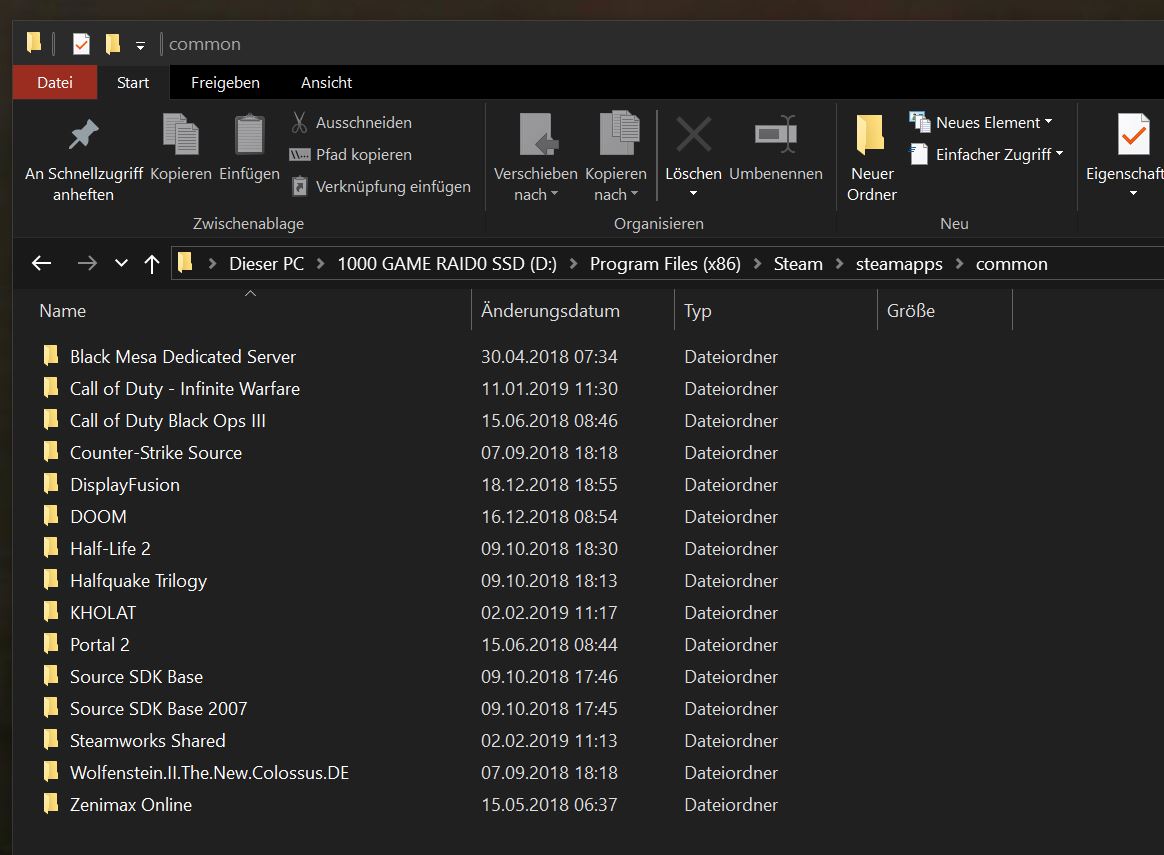Click the Dieser PC breadcrumb
Image resolution: width=1164 pixels, height=855 pixels.
pos(267,263)
